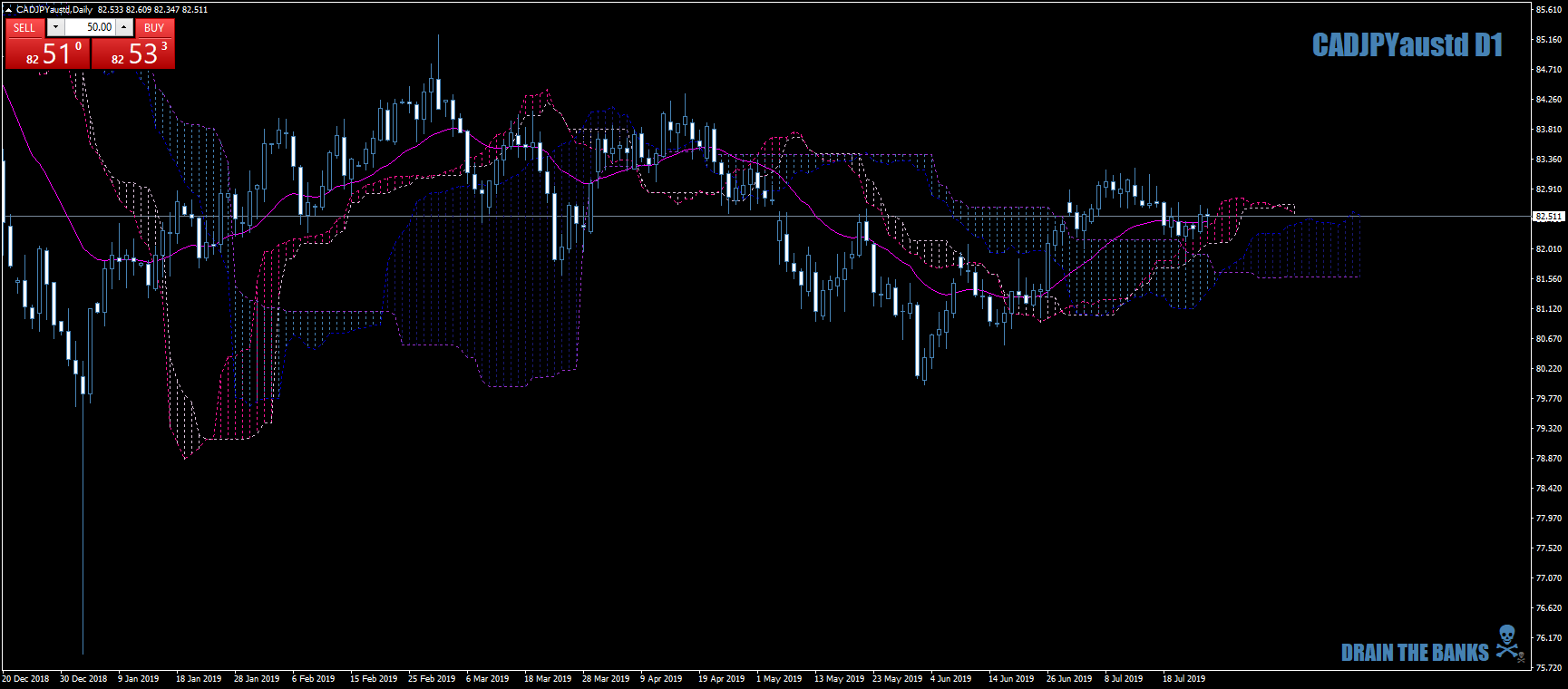The image size is (1568, 689).
Task: Click the 79.320 price scale label
Action: pos(1549,428)
